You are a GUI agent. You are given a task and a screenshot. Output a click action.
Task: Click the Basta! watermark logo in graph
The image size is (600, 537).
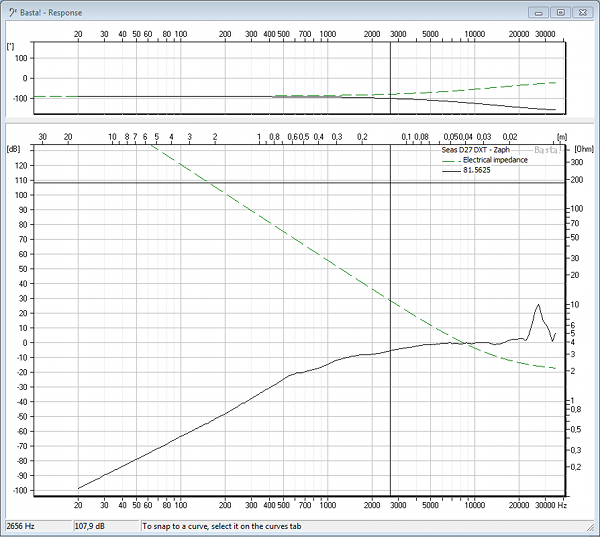coord(546,150)
